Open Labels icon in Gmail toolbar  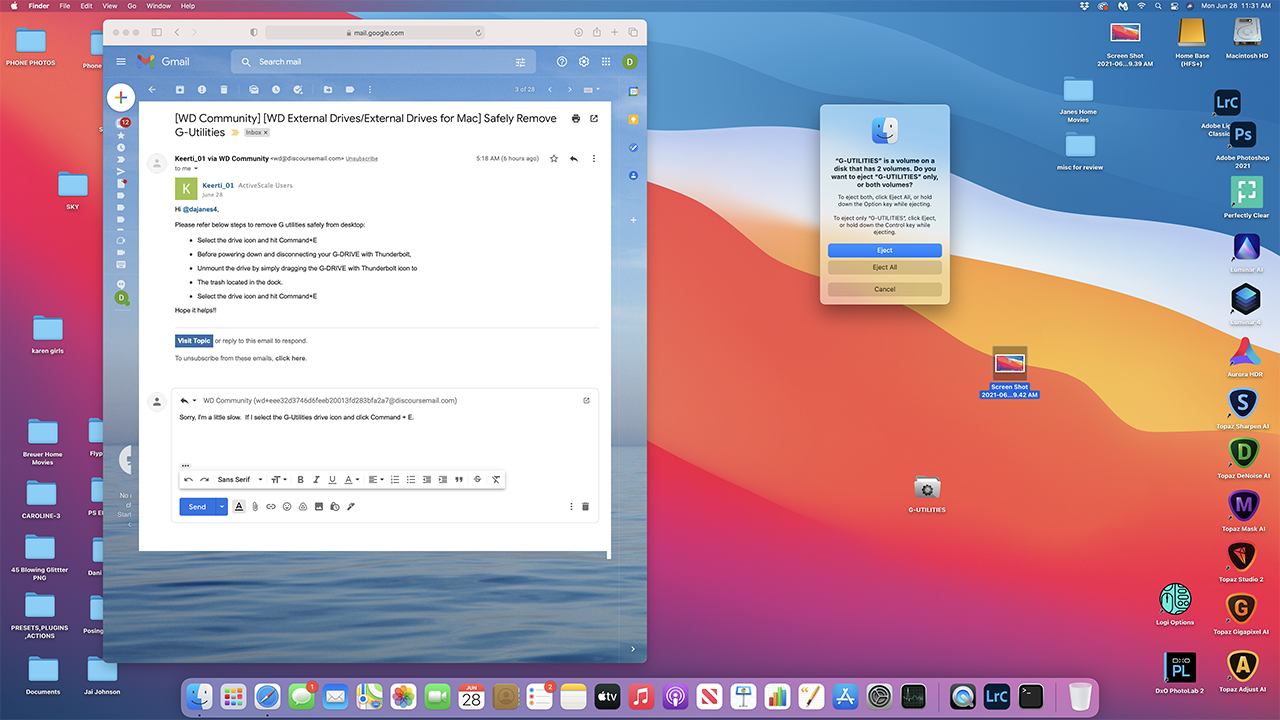pyautogui.click(x=350, y=90)
